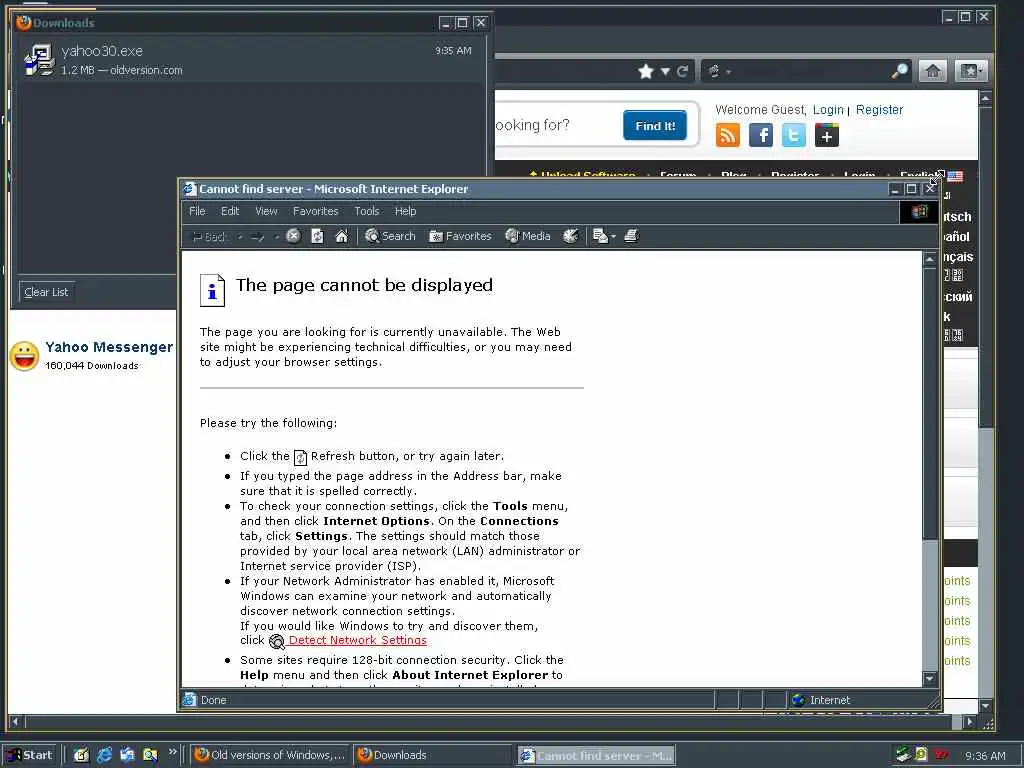Click Clear List in Downloads window

point(46,292)
